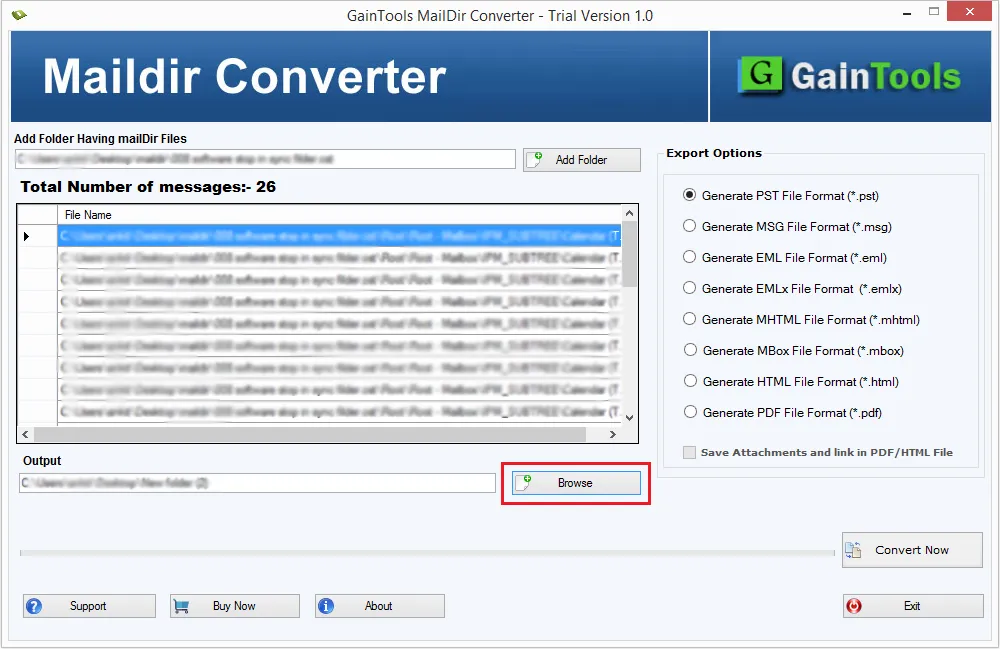1000x649 pixels.
Task: Close the MailDir Converter window
Action: (x=969, y=11)
